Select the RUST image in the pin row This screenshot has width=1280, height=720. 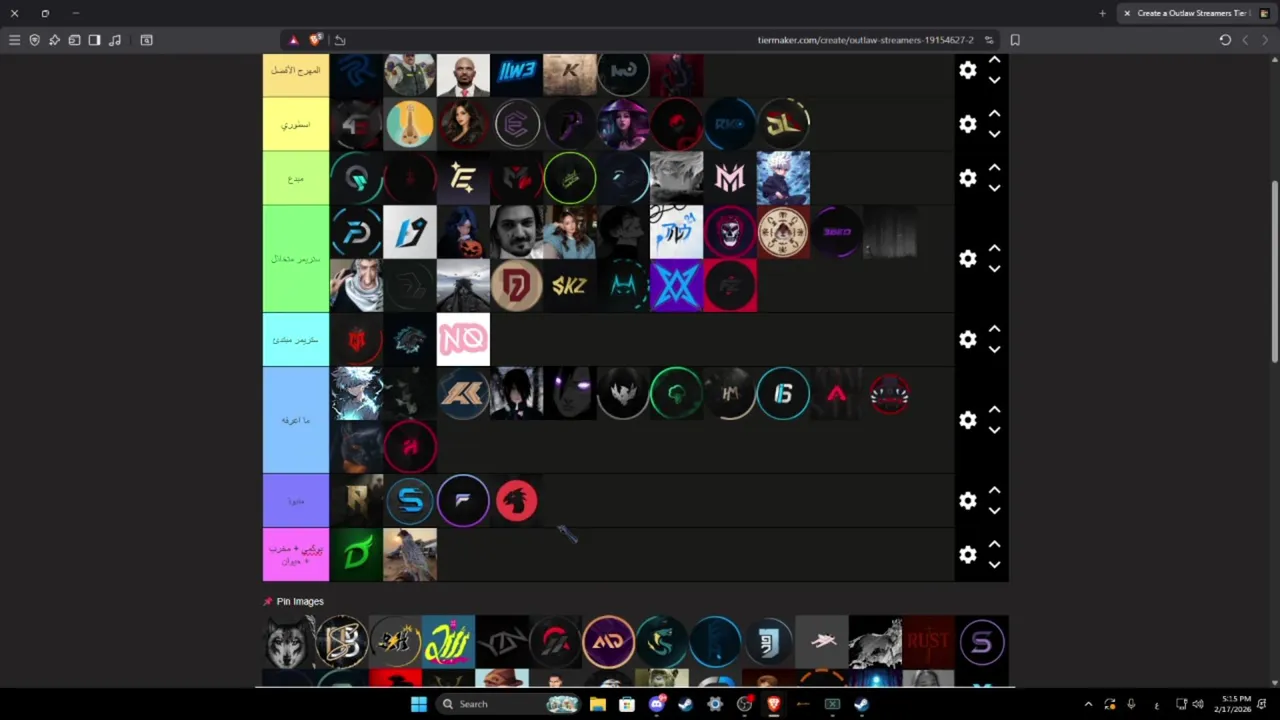click(x=928, y=642)
